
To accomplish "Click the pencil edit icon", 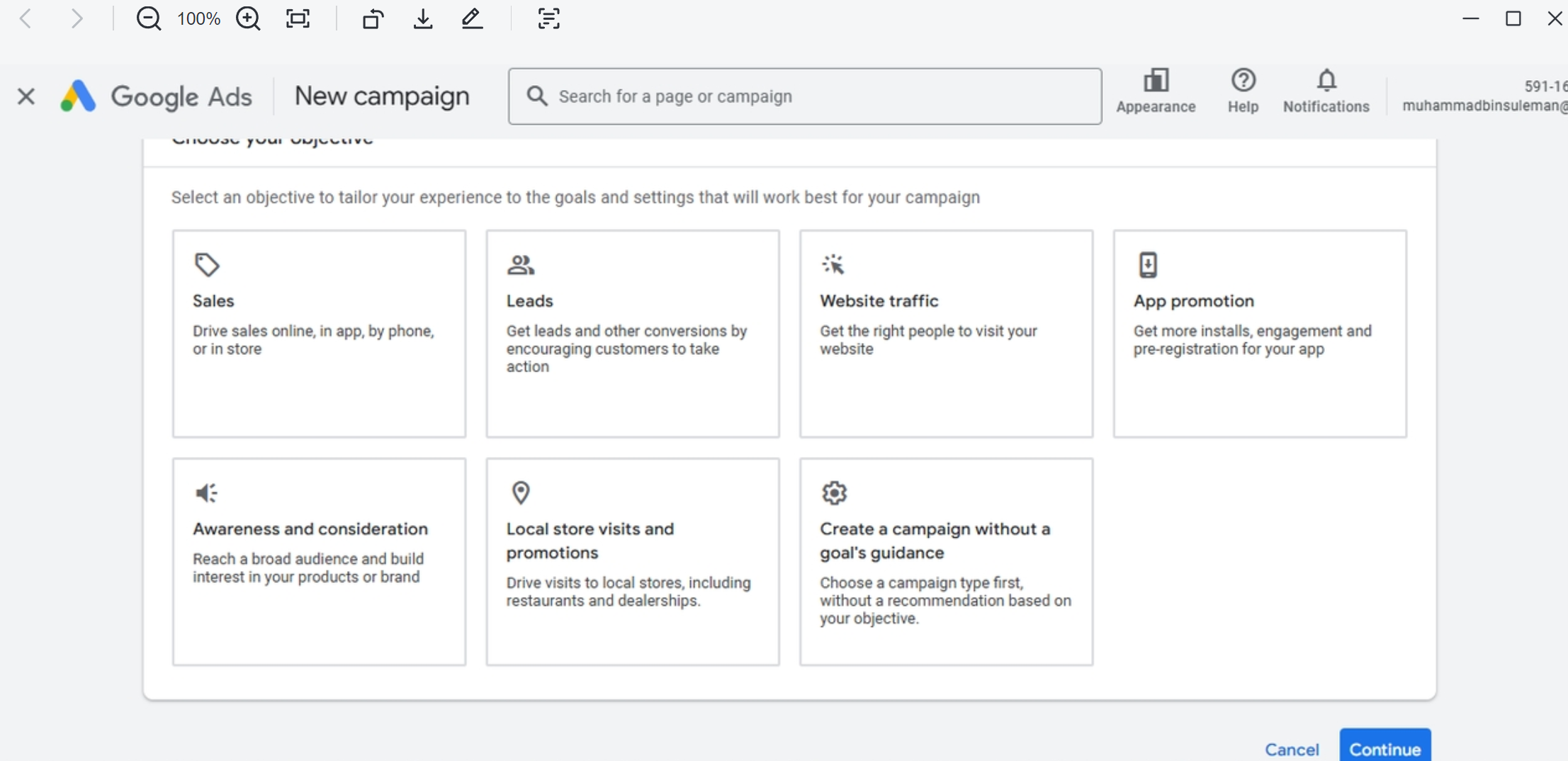I will point(472,18).
